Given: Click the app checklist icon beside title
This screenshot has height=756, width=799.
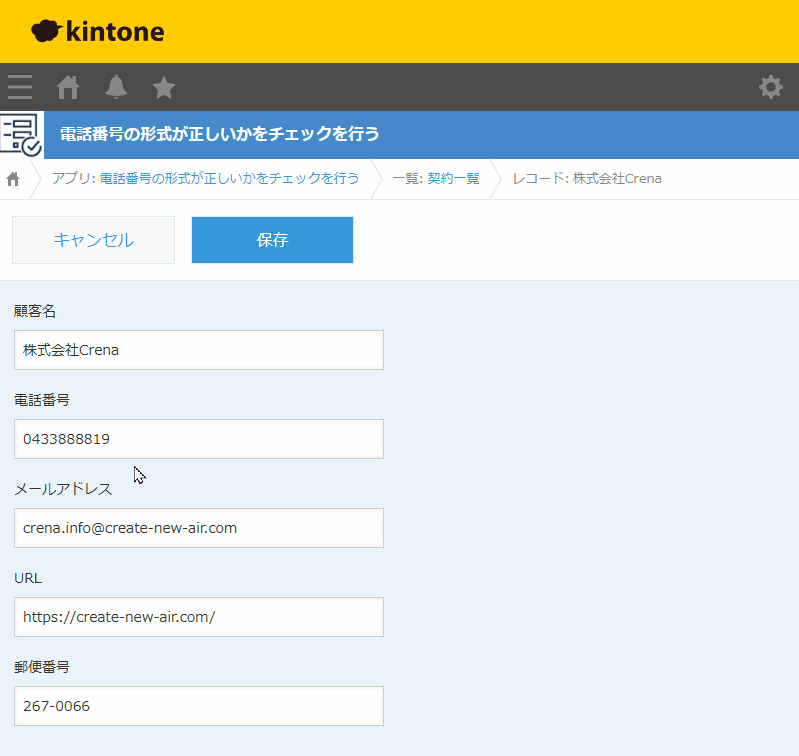Looking at the screenshot, I should coord(21,134).
